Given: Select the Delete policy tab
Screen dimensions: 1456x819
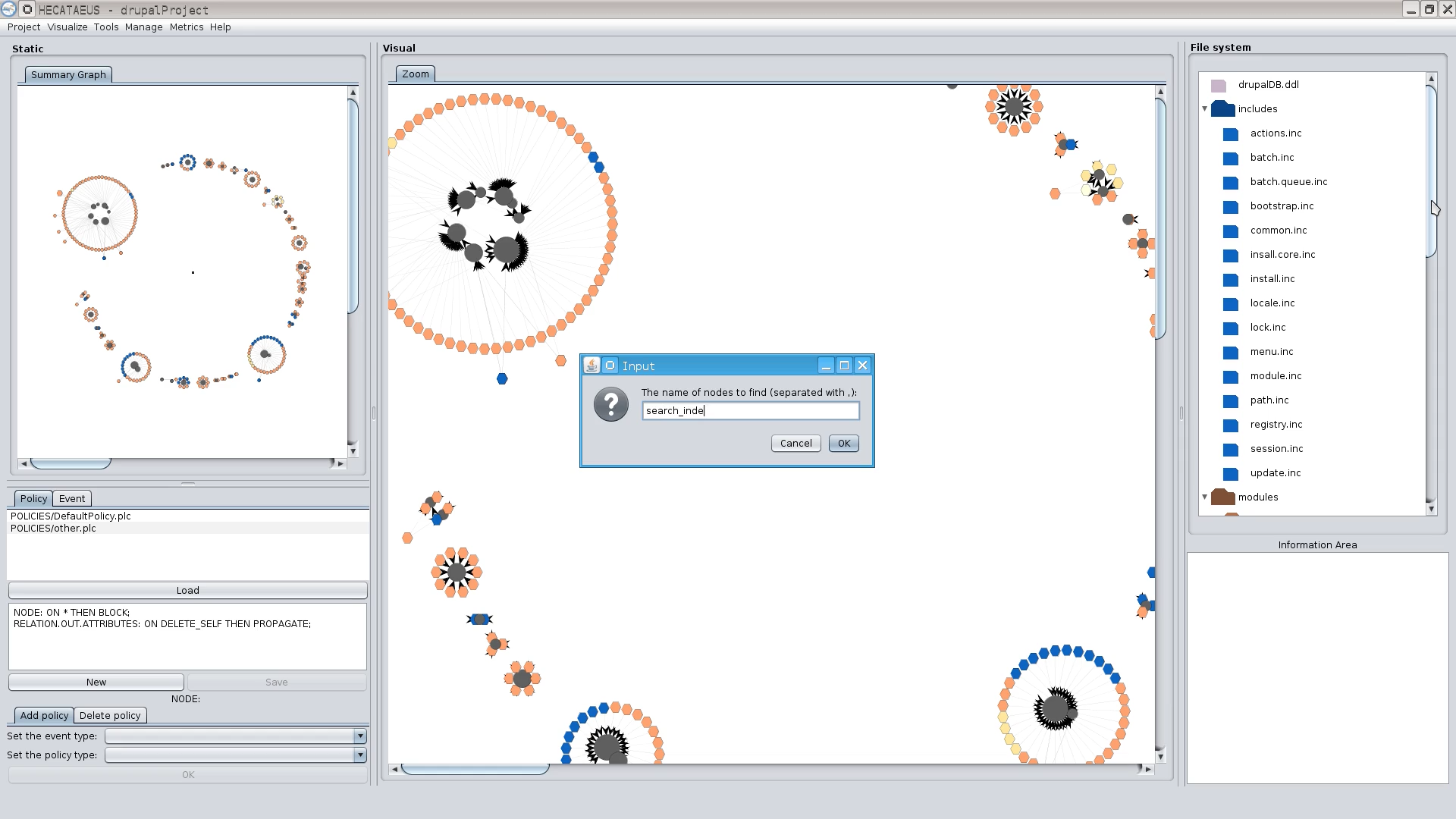Looking at the screenshot, I should (110, 715).
